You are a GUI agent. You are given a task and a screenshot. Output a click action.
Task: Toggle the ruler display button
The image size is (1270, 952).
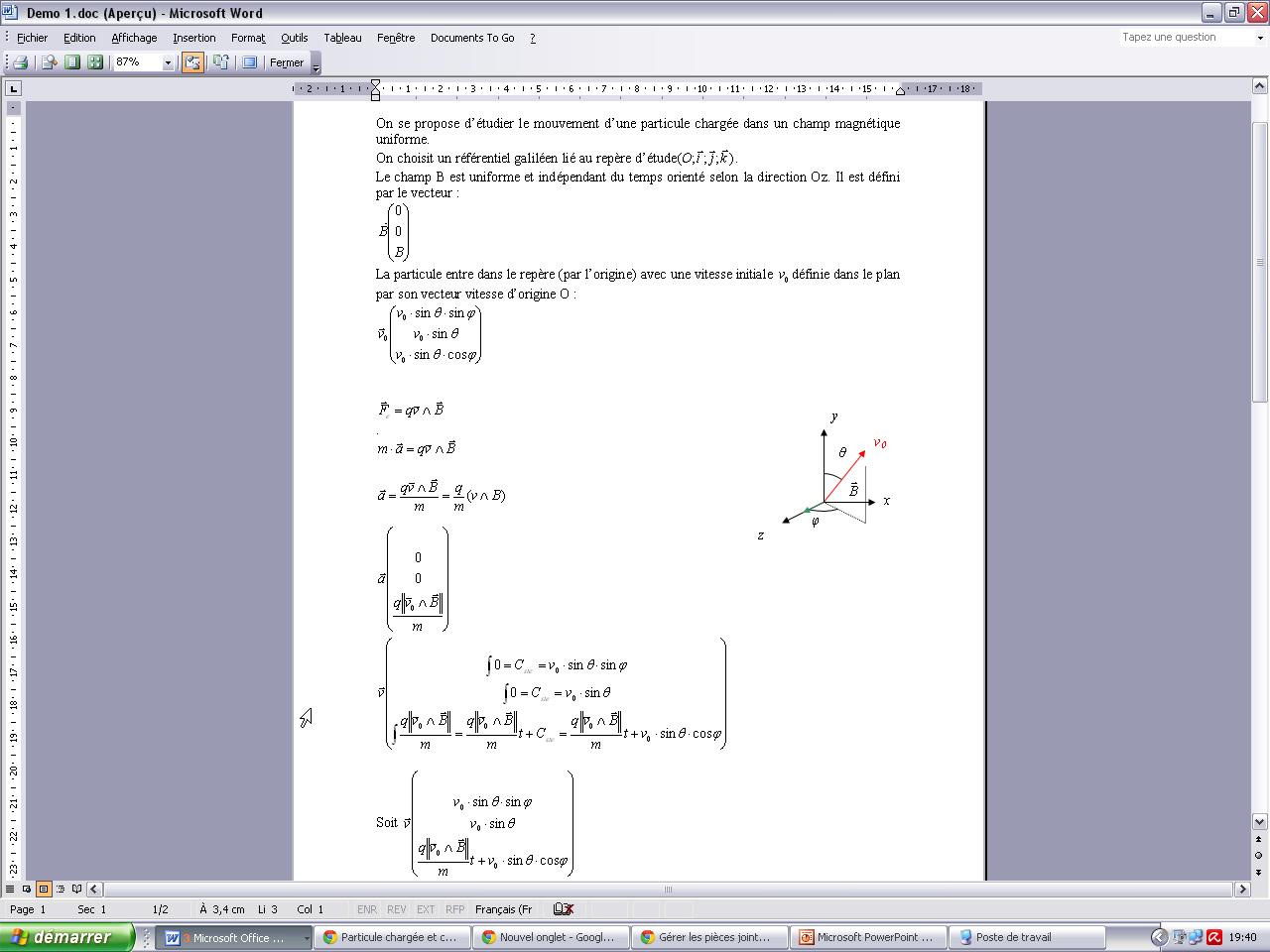click(192, 62)
